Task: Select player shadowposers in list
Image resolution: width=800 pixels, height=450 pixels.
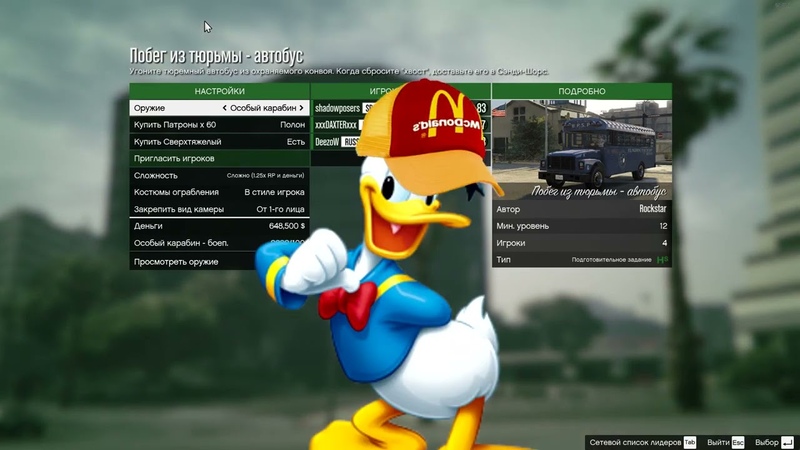Action: (337, 108)
